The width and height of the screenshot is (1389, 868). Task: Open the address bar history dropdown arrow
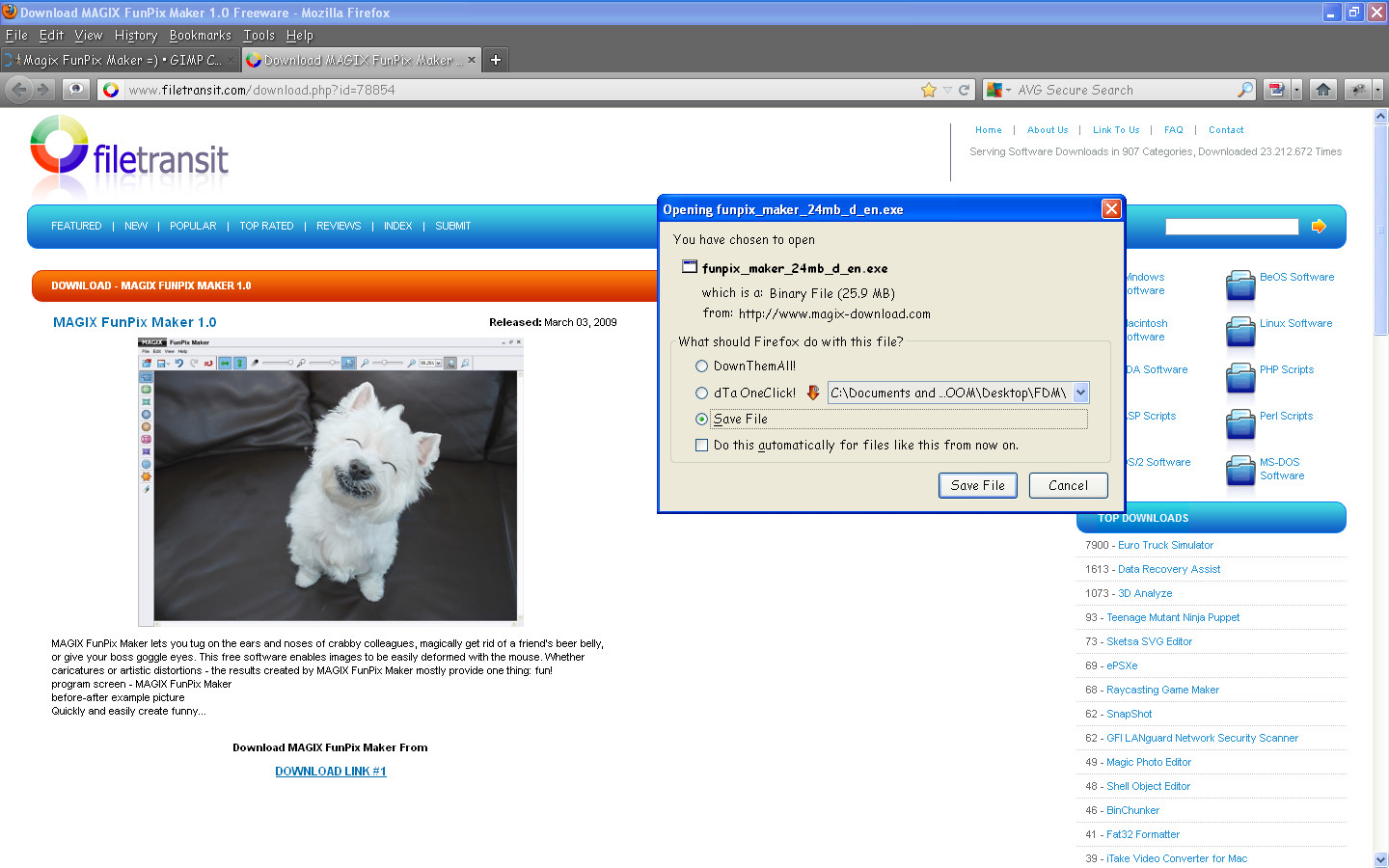pyautogui.click(x=947, y=90)
